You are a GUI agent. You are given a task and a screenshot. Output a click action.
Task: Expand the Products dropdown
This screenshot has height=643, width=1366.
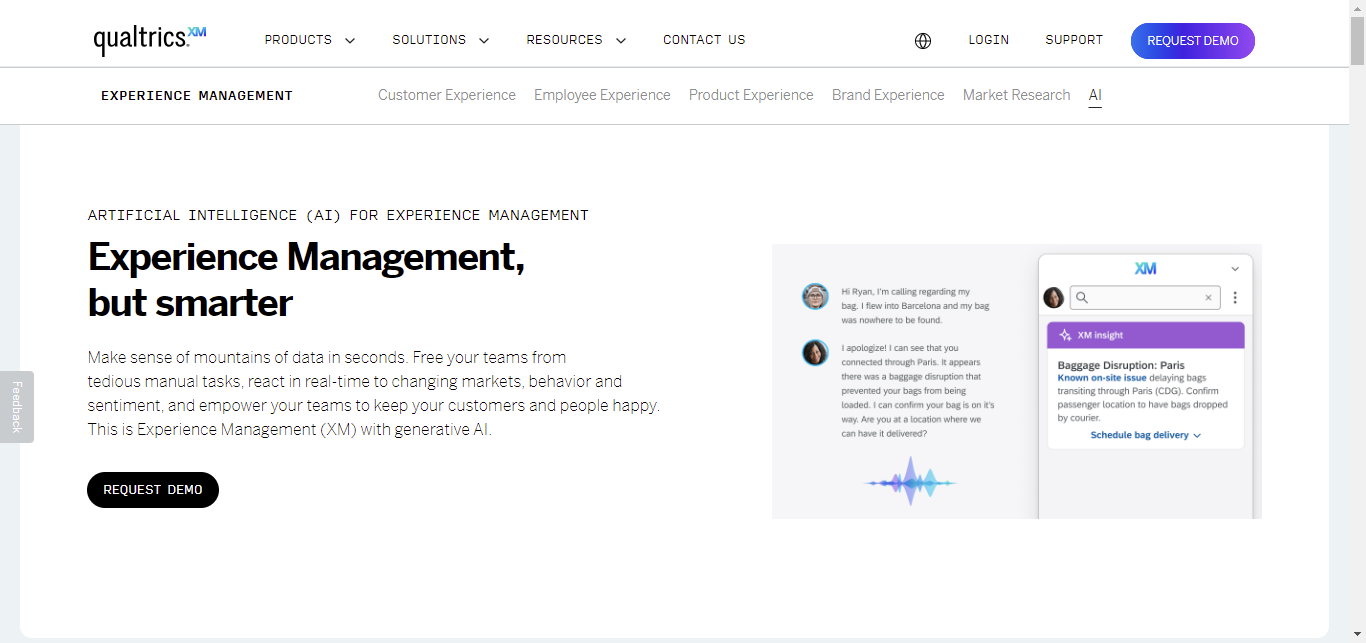pos(309,40)
